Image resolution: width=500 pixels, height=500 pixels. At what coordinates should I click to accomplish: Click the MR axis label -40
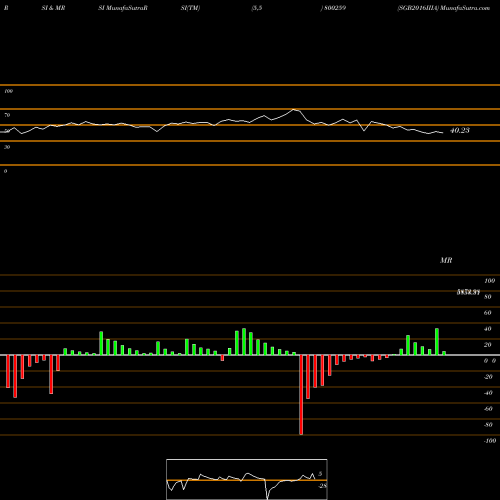tap(488, 393)
